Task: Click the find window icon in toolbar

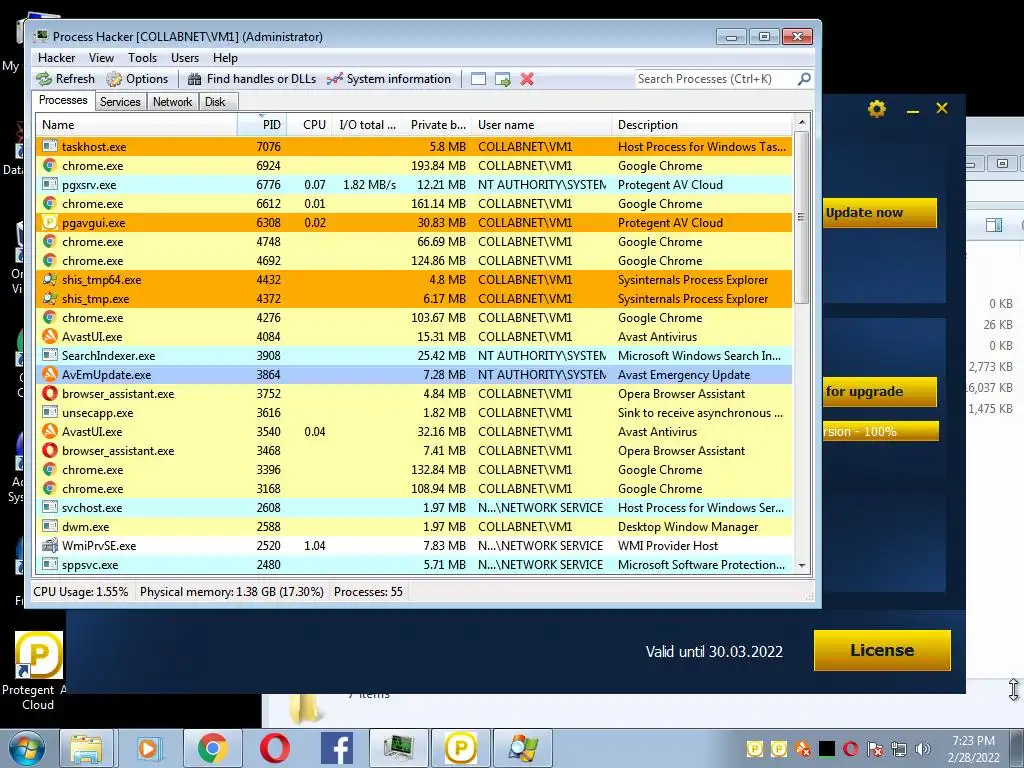Action: [x=478, y=79]
